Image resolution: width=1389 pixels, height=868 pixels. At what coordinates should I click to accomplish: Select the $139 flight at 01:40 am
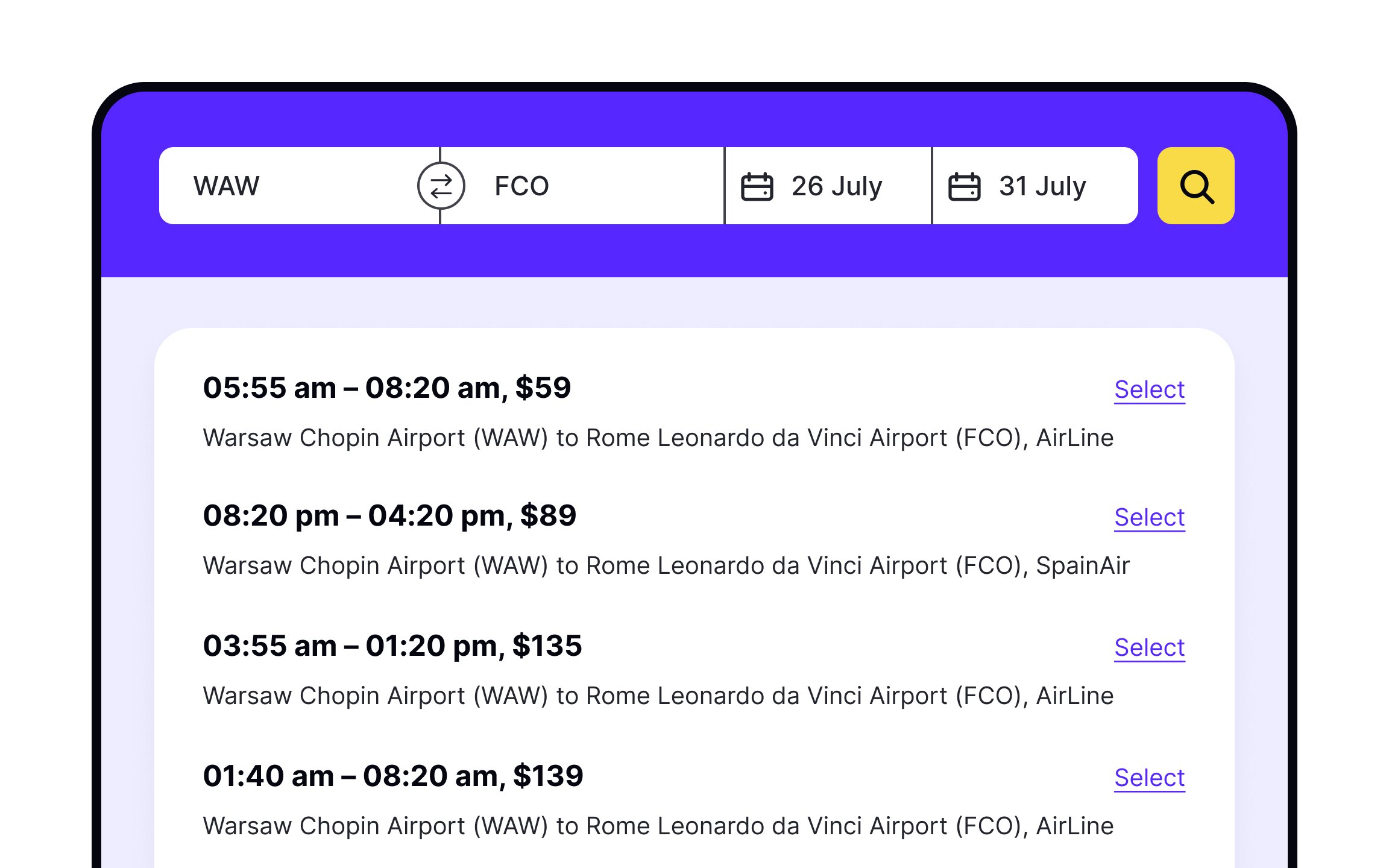[1148, 778]
